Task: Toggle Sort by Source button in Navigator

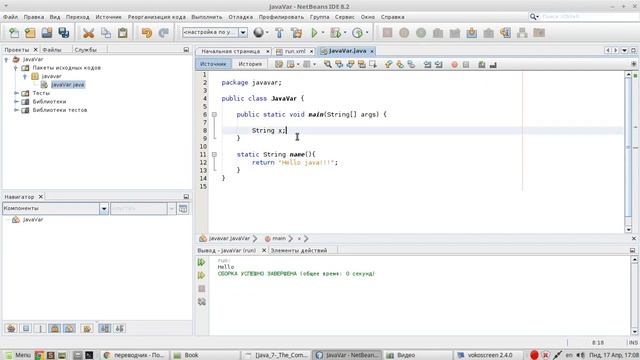Action: [x=119, y=328]
